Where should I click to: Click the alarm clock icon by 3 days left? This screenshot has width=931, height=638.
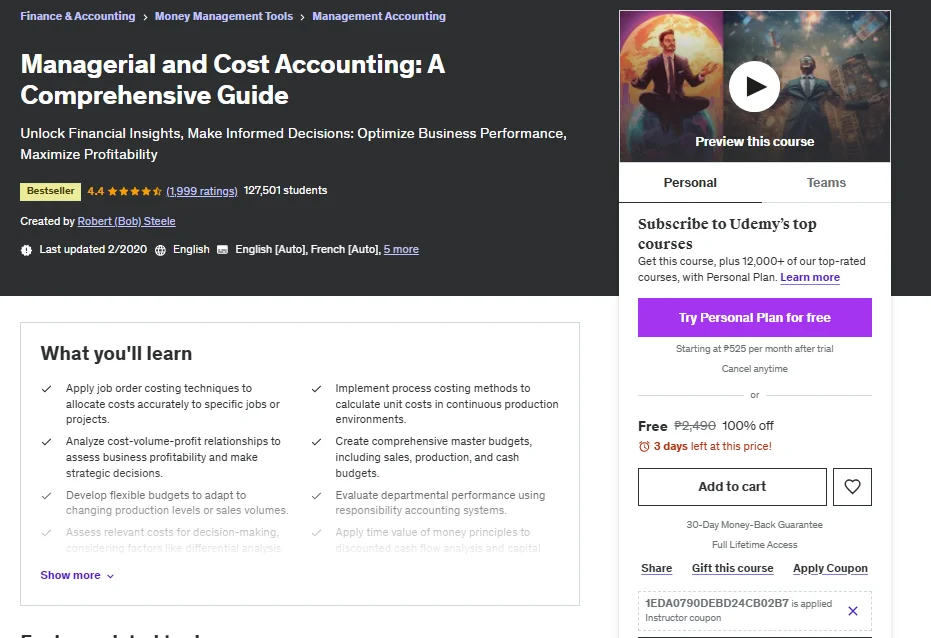pos(644,446)
